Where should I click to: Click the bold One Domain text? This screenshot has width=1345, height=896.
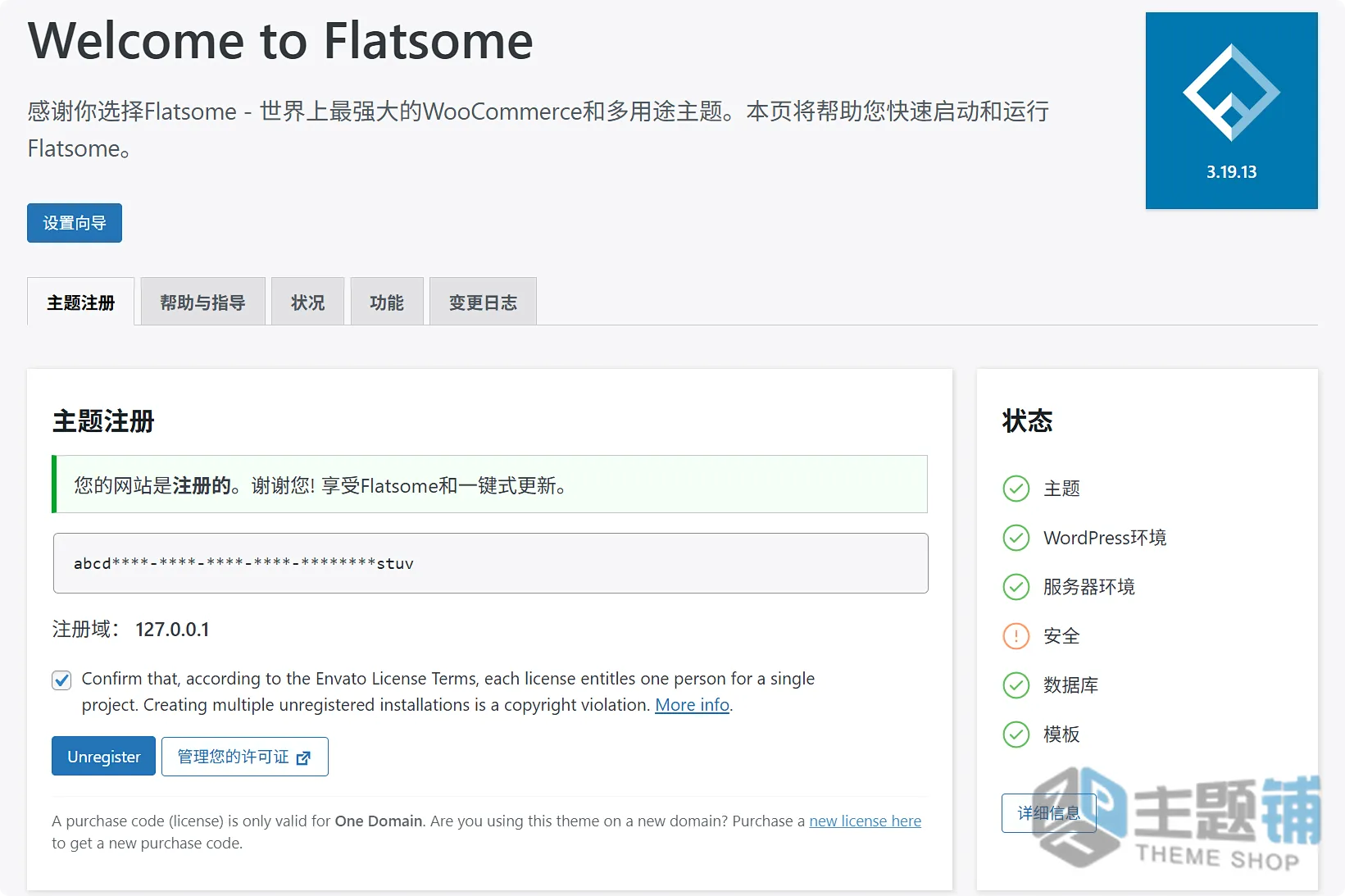(379, 821)
